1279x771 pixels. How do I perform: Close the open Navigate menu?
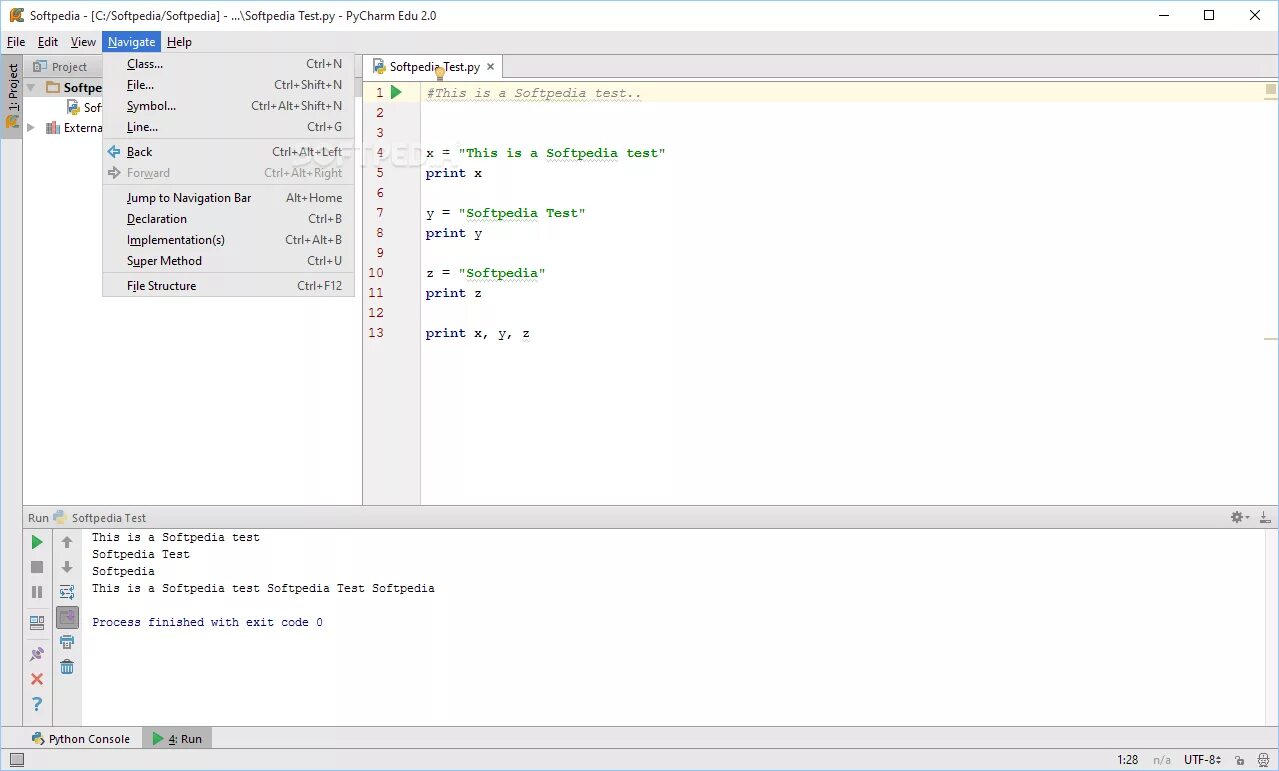[x=132, y=42]
